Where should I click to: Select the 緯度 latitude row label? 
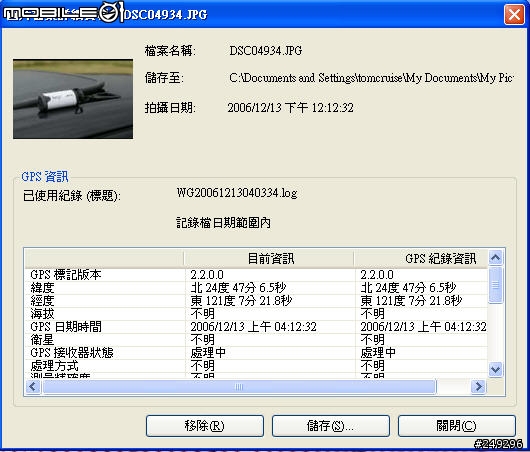tap(42, 288)
